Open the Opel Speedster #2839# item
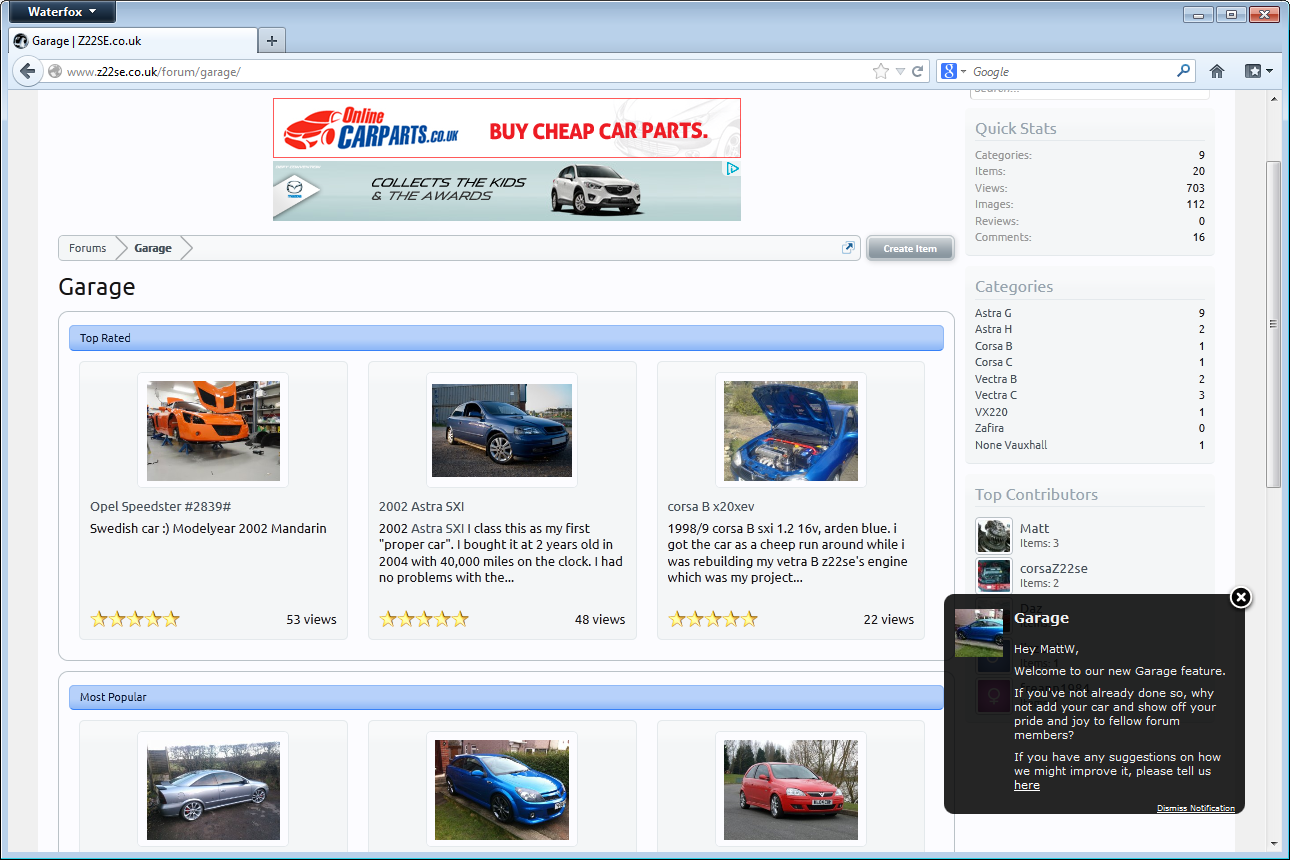Image resolution: width=1290 pixels, height=860 pixels. point(161,506)
